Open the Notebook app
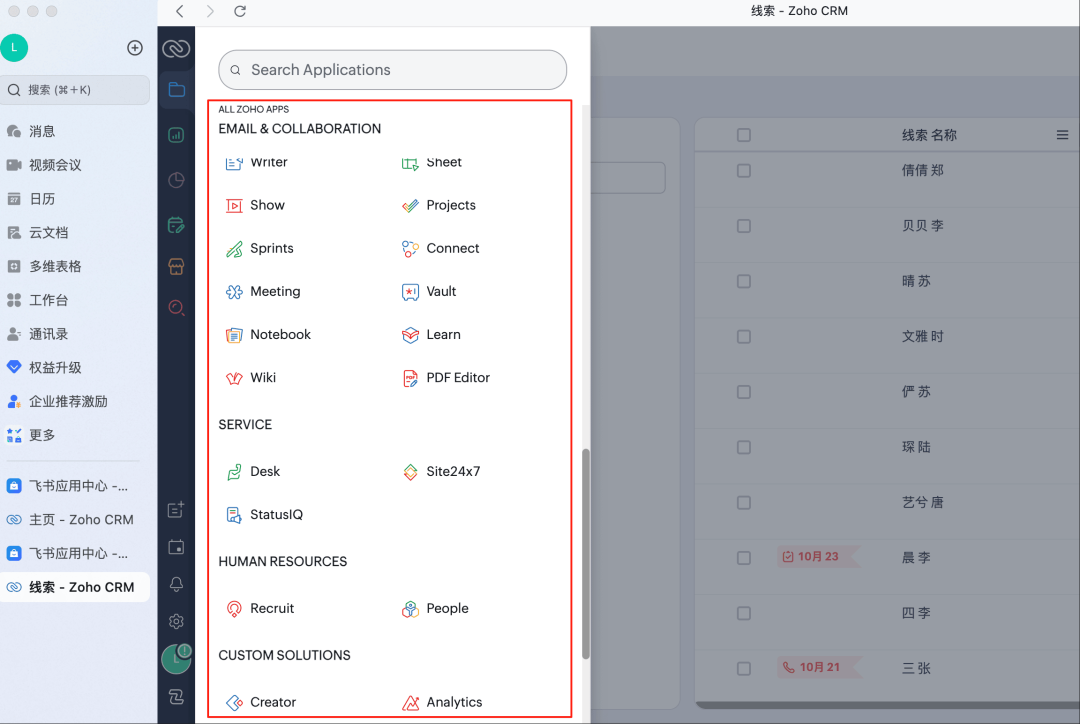1080x724 pixels. click(x=268, y=335)
